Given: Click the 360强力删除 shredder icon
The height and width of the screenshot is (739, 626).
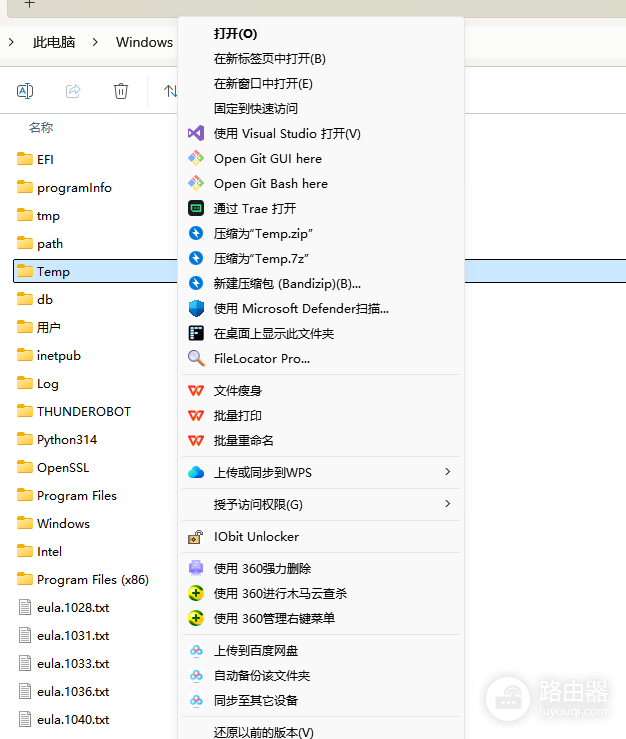Looking at the screenshot, I should (196, 568).
